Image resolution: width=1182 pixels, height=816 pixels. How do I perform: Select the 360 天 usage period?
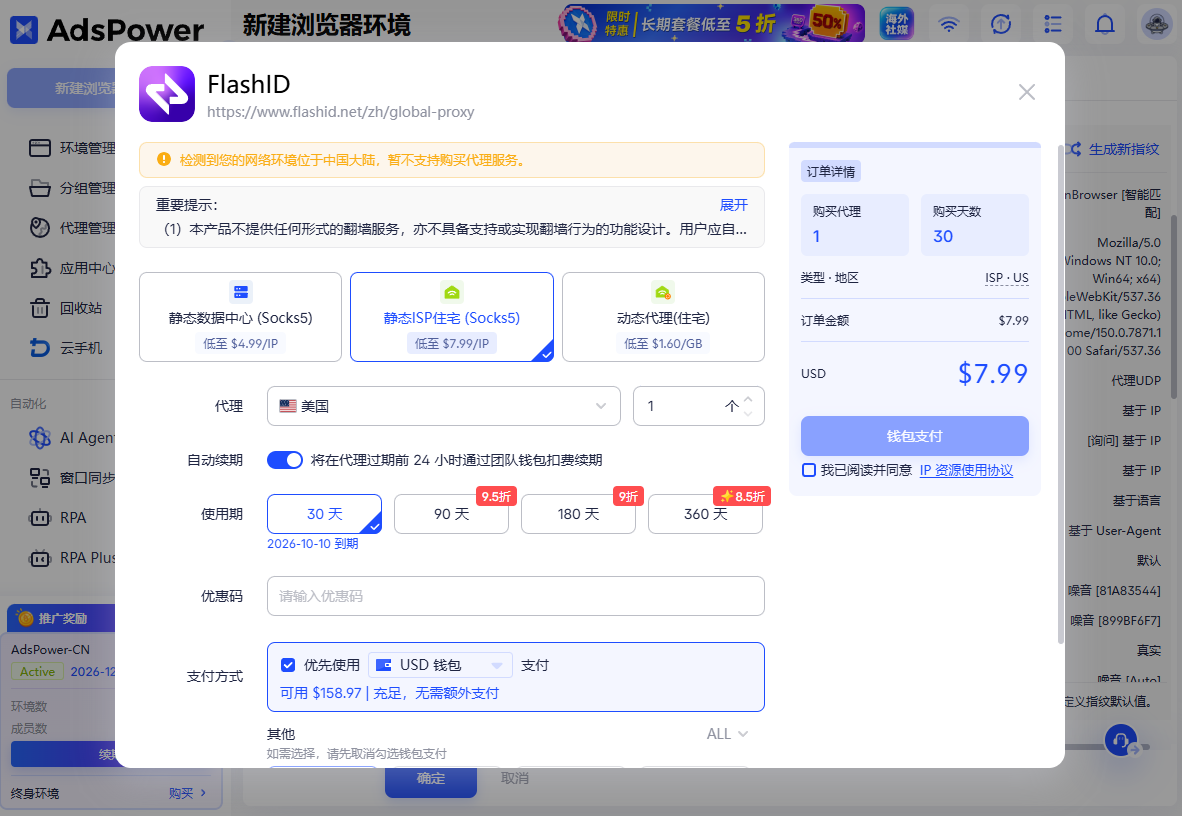[x=705, y=514]
